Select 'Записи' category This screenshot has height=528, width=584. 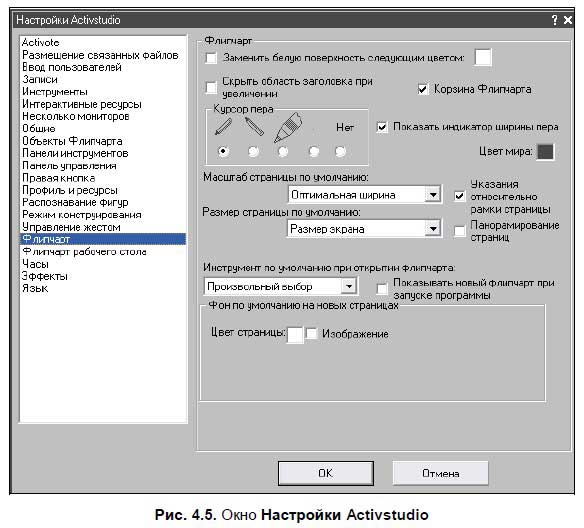(40, 79)
